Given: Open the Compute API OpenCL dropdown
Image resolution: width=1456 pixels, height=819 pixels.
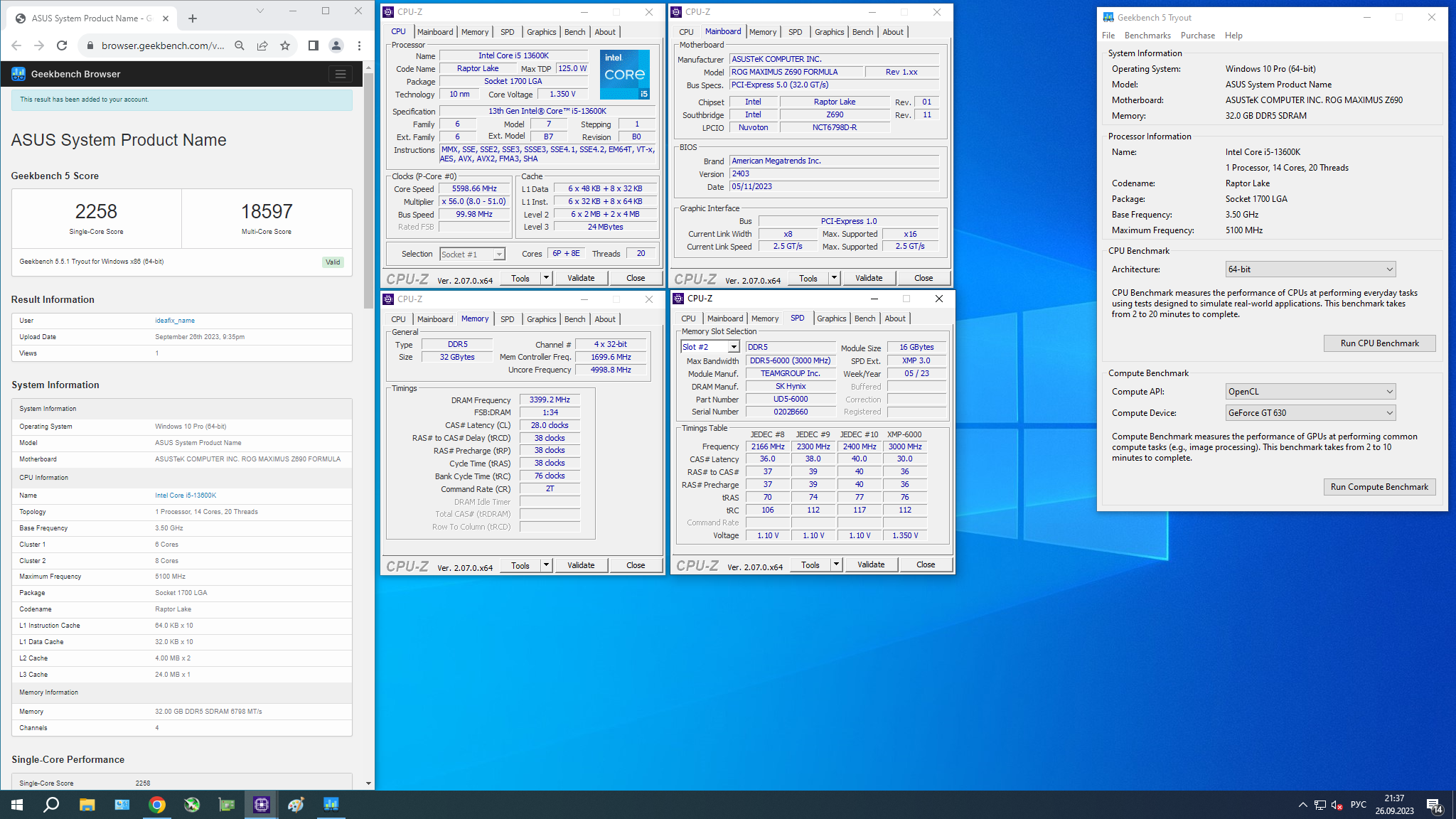Looking at the screenshot, I should [x=1310, y=392].
